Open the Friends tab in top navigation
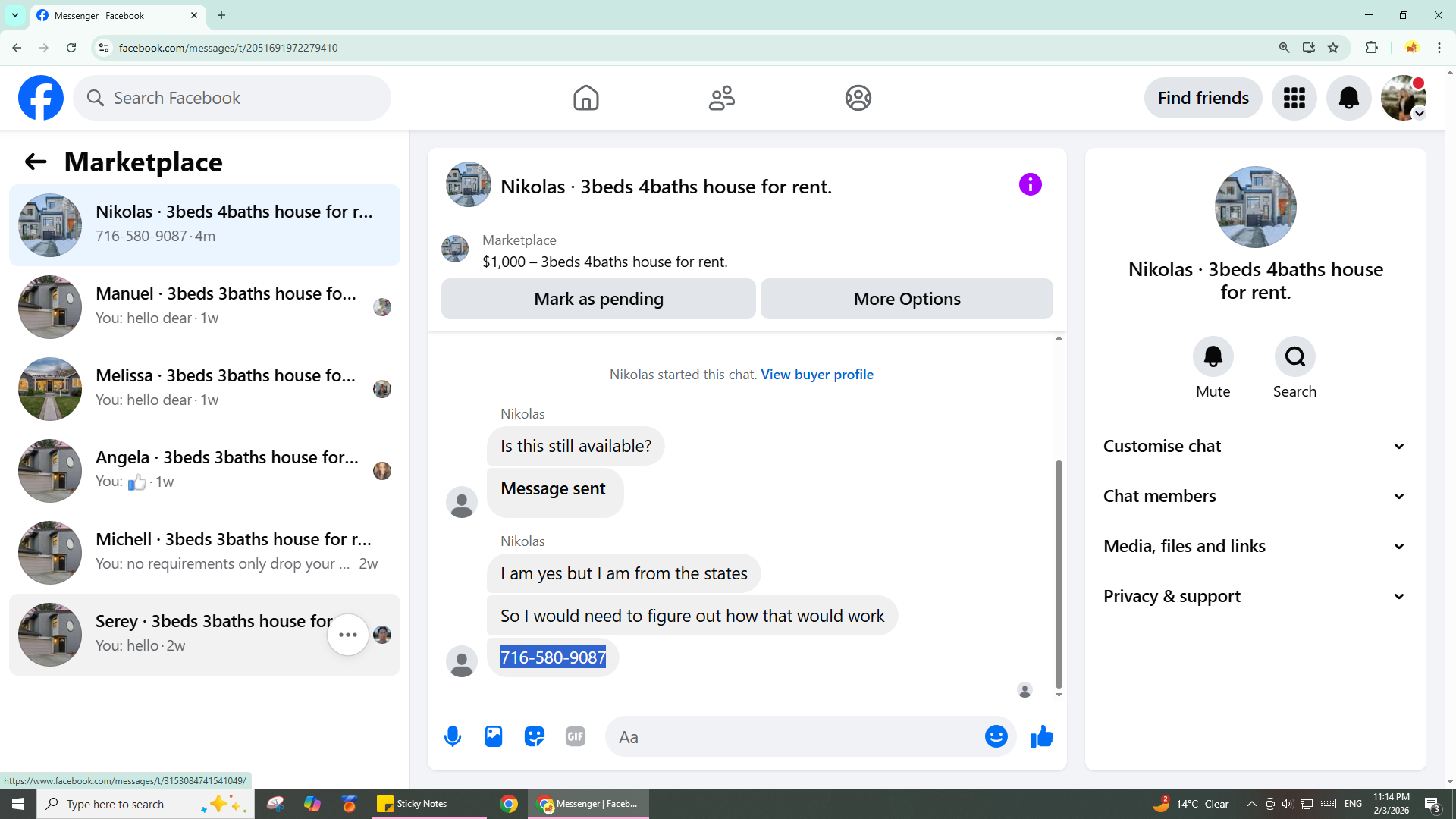This screenshot has height=819, width=1456. coord(721,98)
